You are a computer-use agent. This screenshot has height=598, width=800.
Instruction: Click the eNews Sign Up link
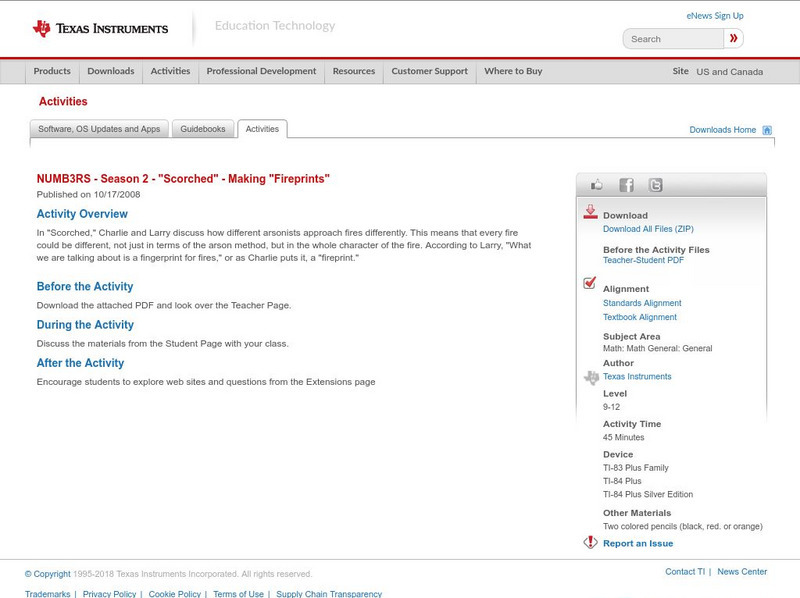pos(714,15)
